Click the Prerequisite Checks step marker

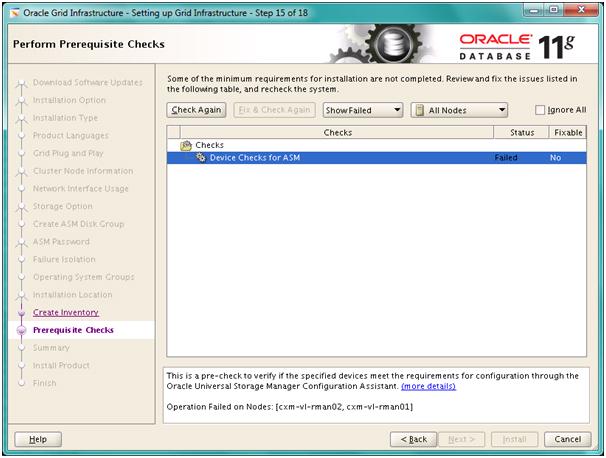[x=20, y=330]
